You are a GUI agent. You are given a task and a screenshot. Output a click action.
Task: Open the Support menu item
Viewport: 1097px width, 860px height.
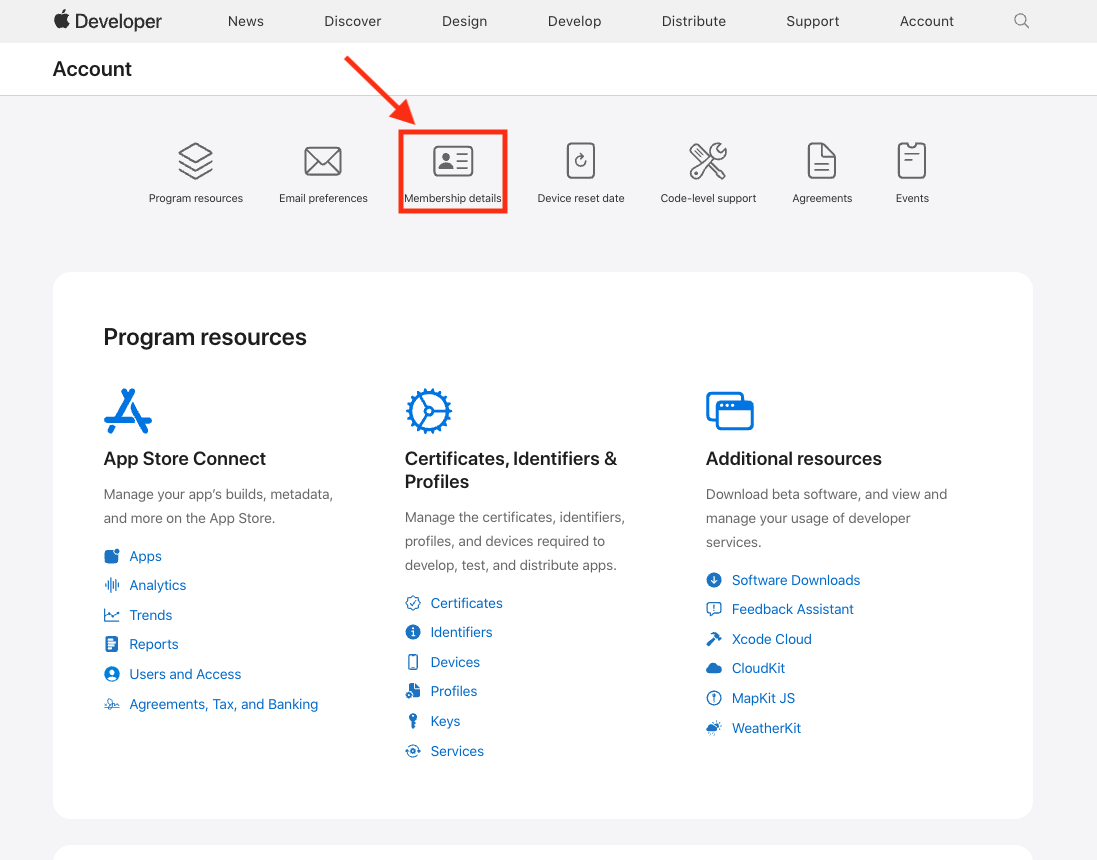pyautogui.click(x=813, y=21)
